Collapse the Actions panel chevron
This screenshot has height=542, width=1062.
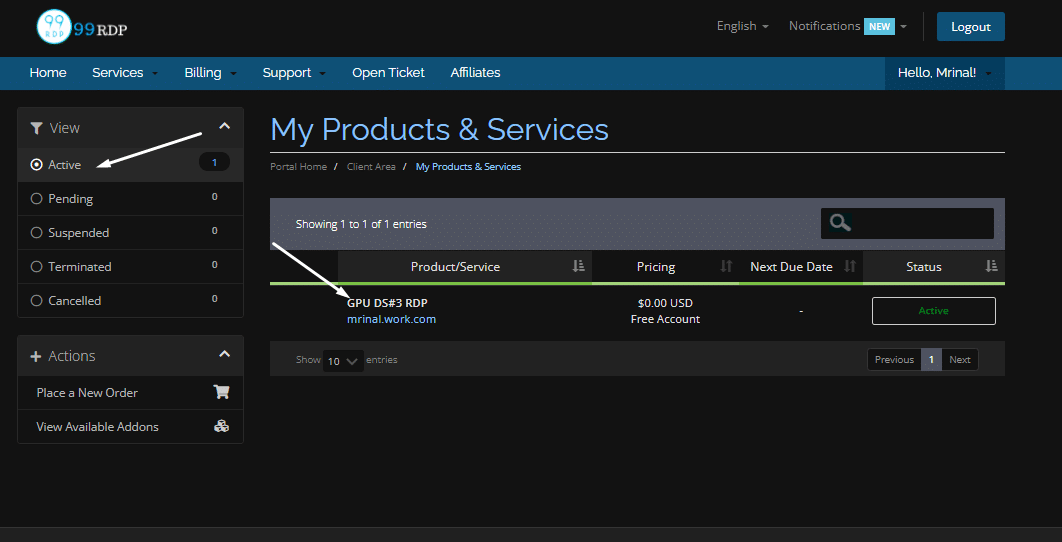click(224, 354)
